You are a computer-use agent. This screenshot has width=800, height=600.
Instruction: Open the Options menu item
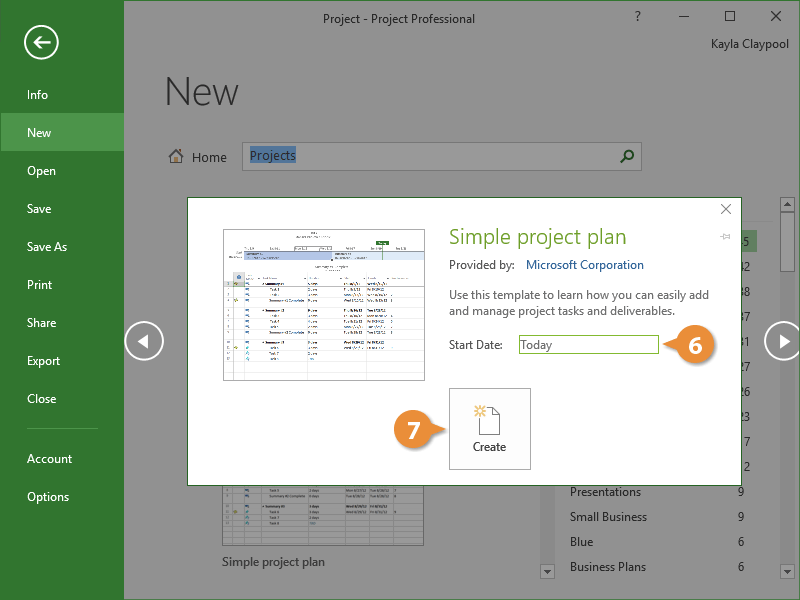pos(48,497)
